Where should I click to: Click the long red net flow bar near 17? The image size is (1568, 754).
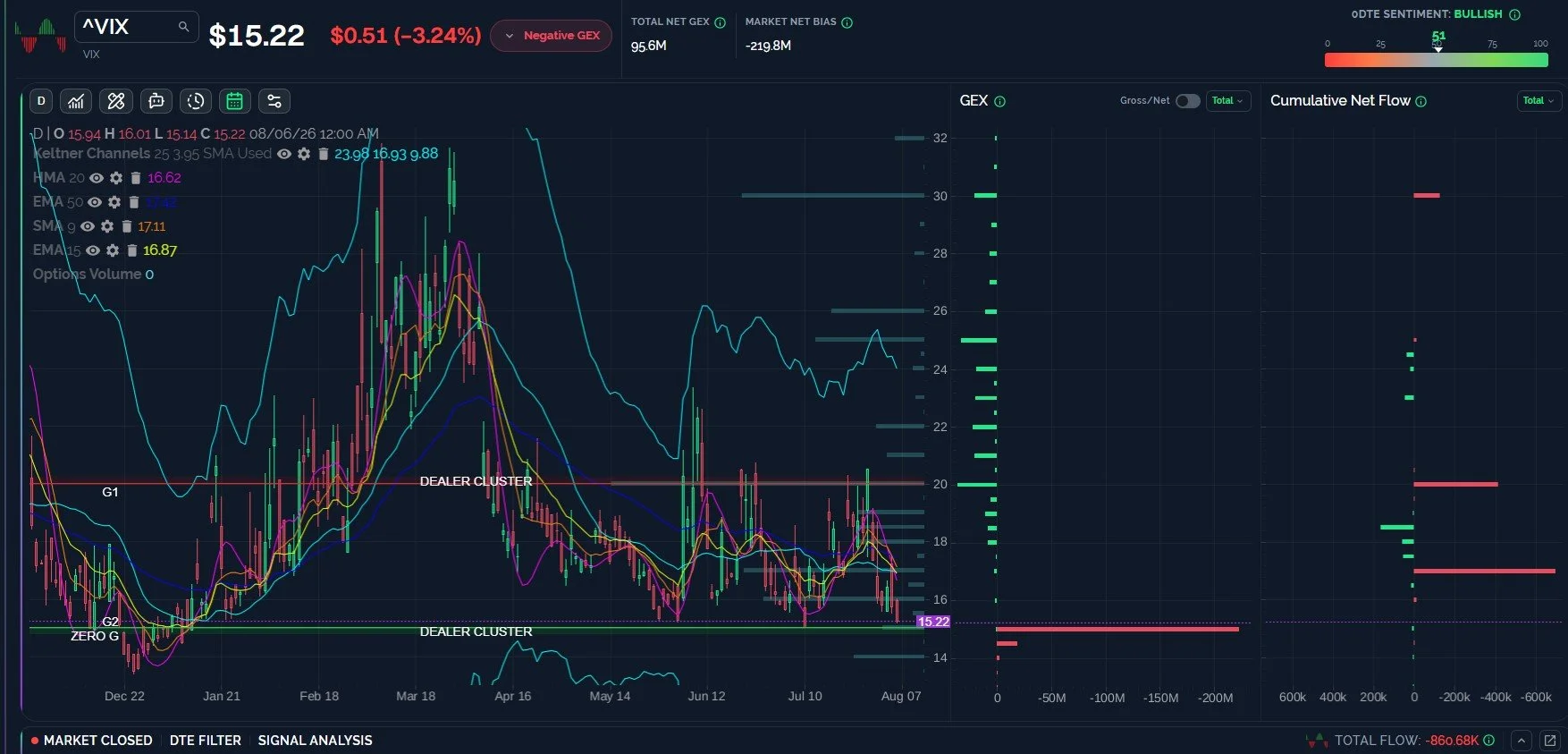pos(1485,571)
